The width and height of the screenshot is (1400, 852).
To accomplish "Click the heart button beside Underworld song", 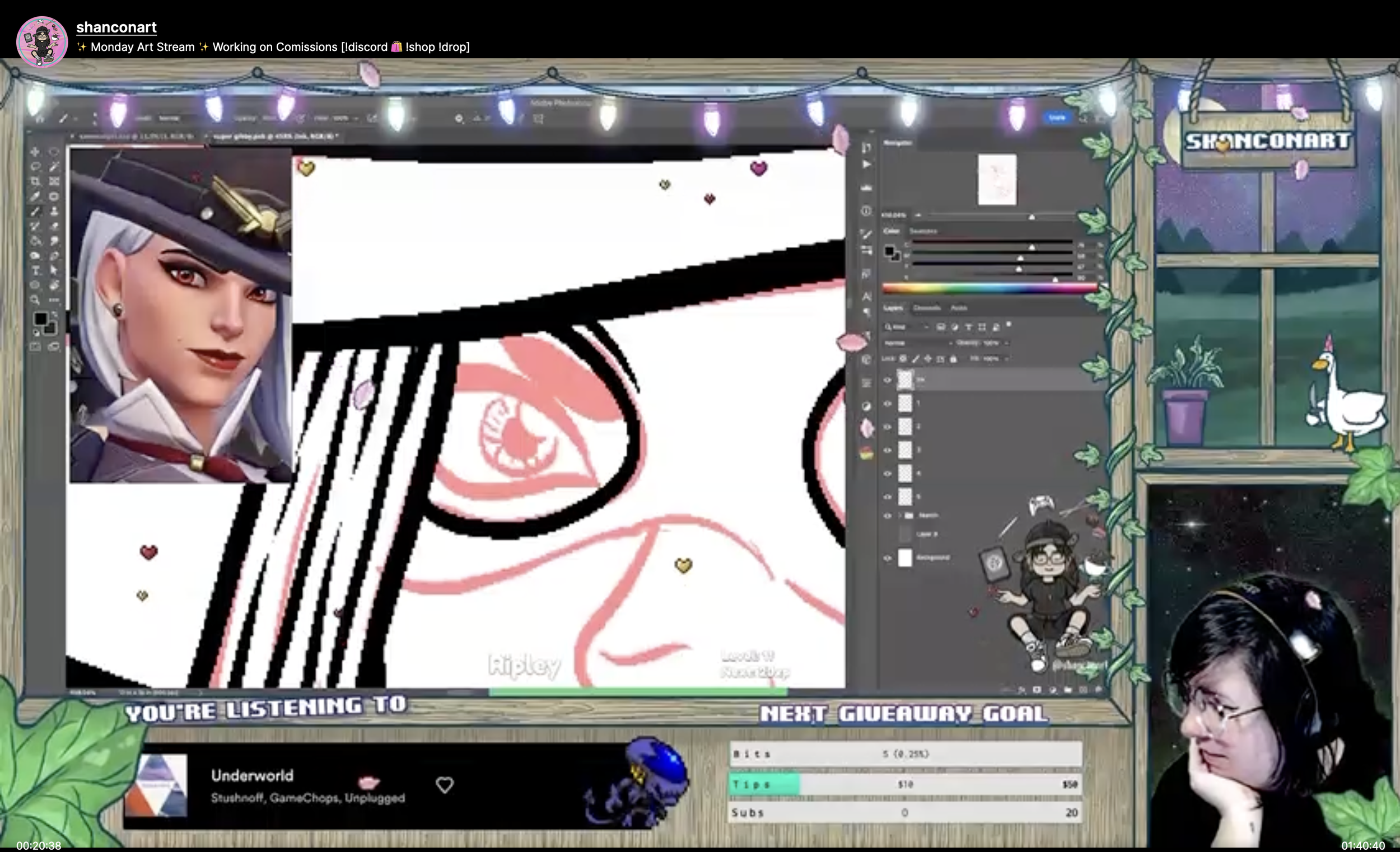I will tap(444, 785).
